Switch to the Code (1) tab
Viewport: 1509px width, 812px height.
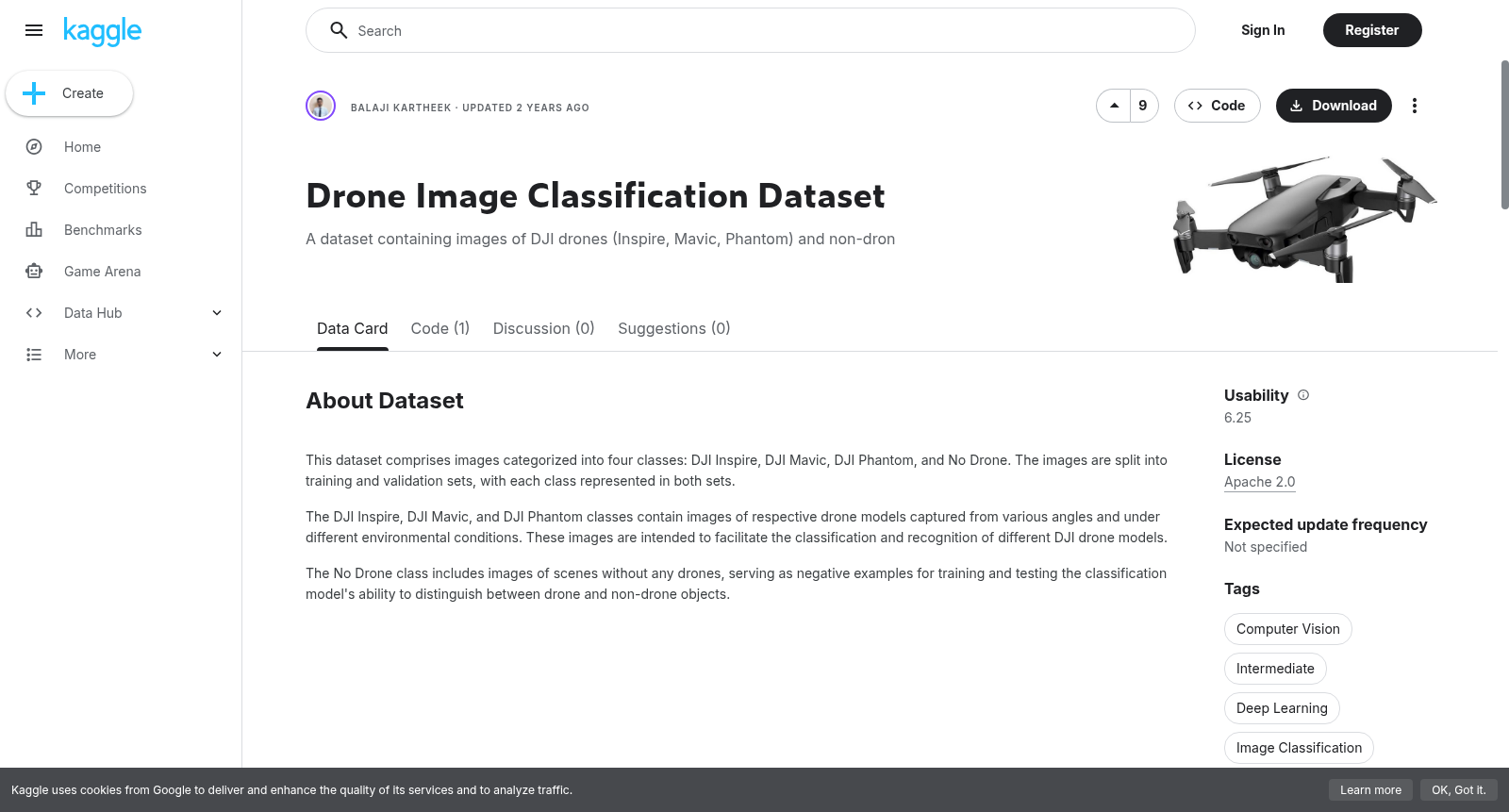tap(440, 328)
